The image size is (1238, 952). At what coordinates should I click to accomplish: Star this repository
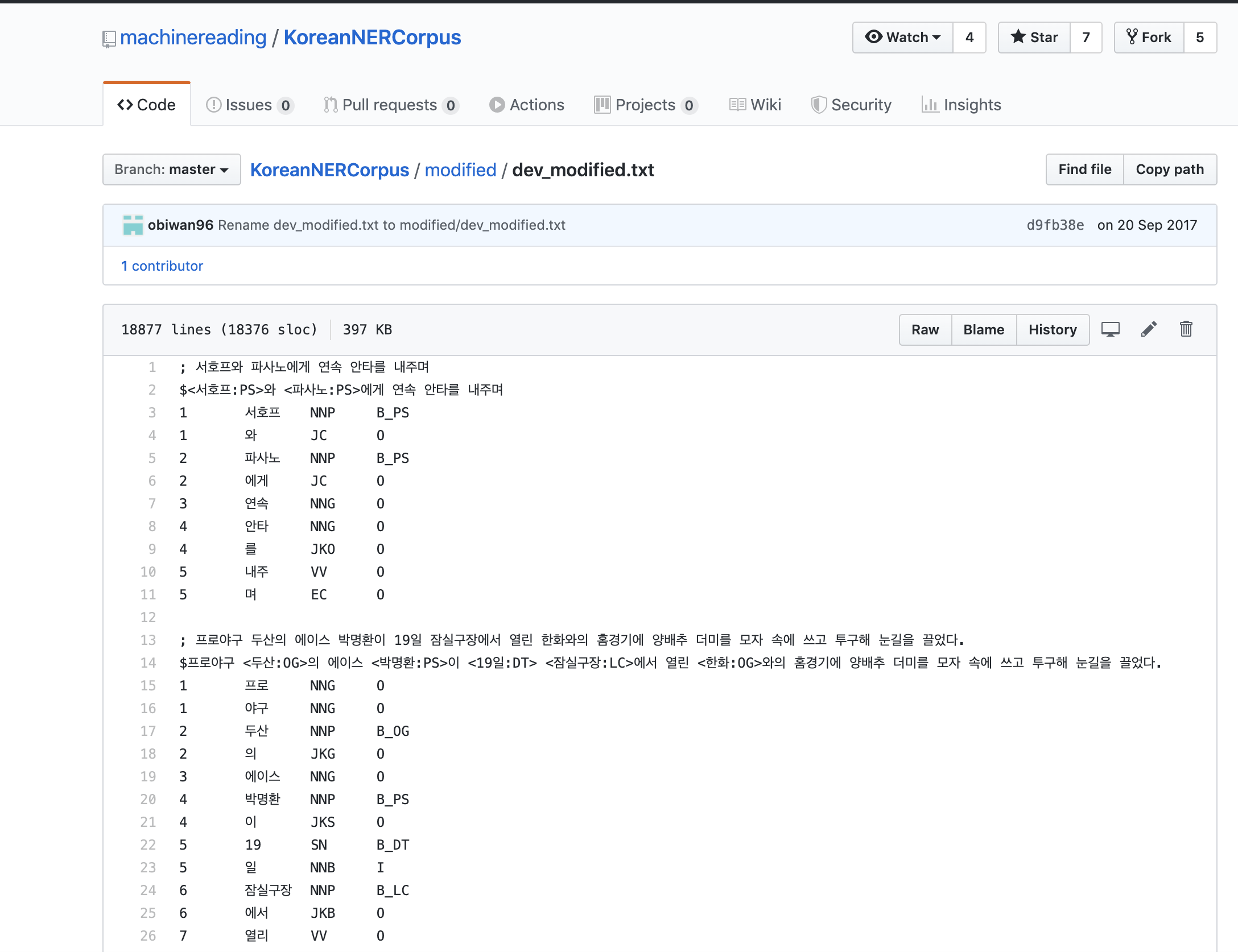coord(1034,38)
